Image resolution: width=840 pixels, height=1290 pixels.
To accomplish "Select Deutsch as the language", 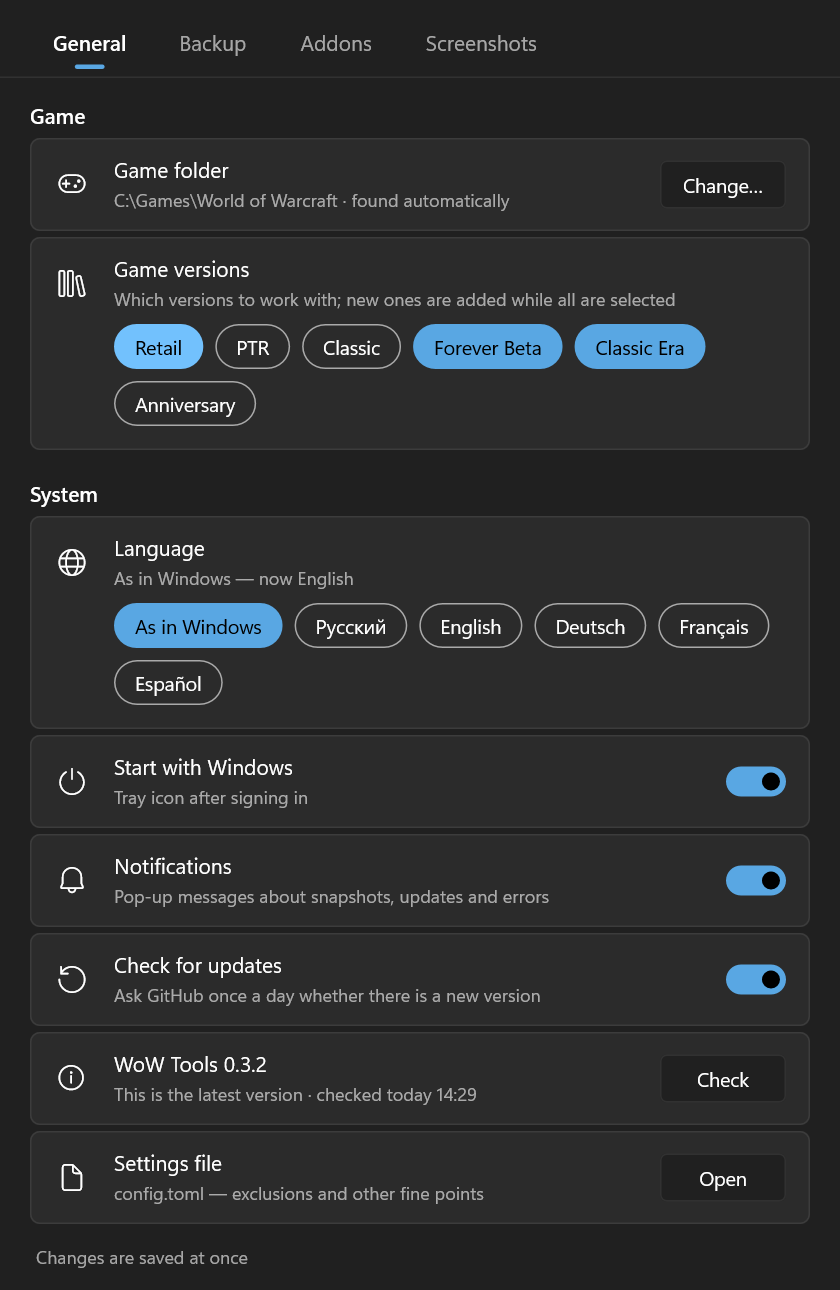I will coord(590,627).
